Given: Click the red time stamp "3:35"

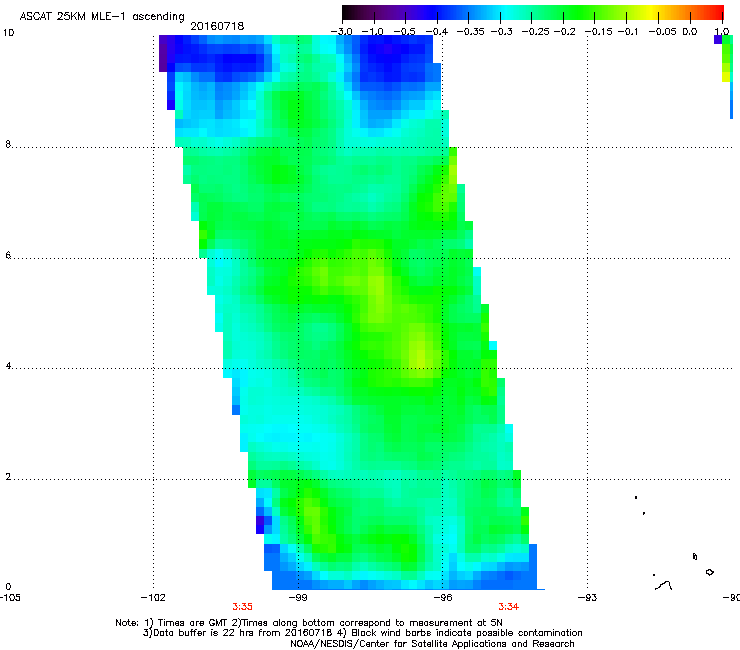Looking at the screenshot, I should (242, 607).
